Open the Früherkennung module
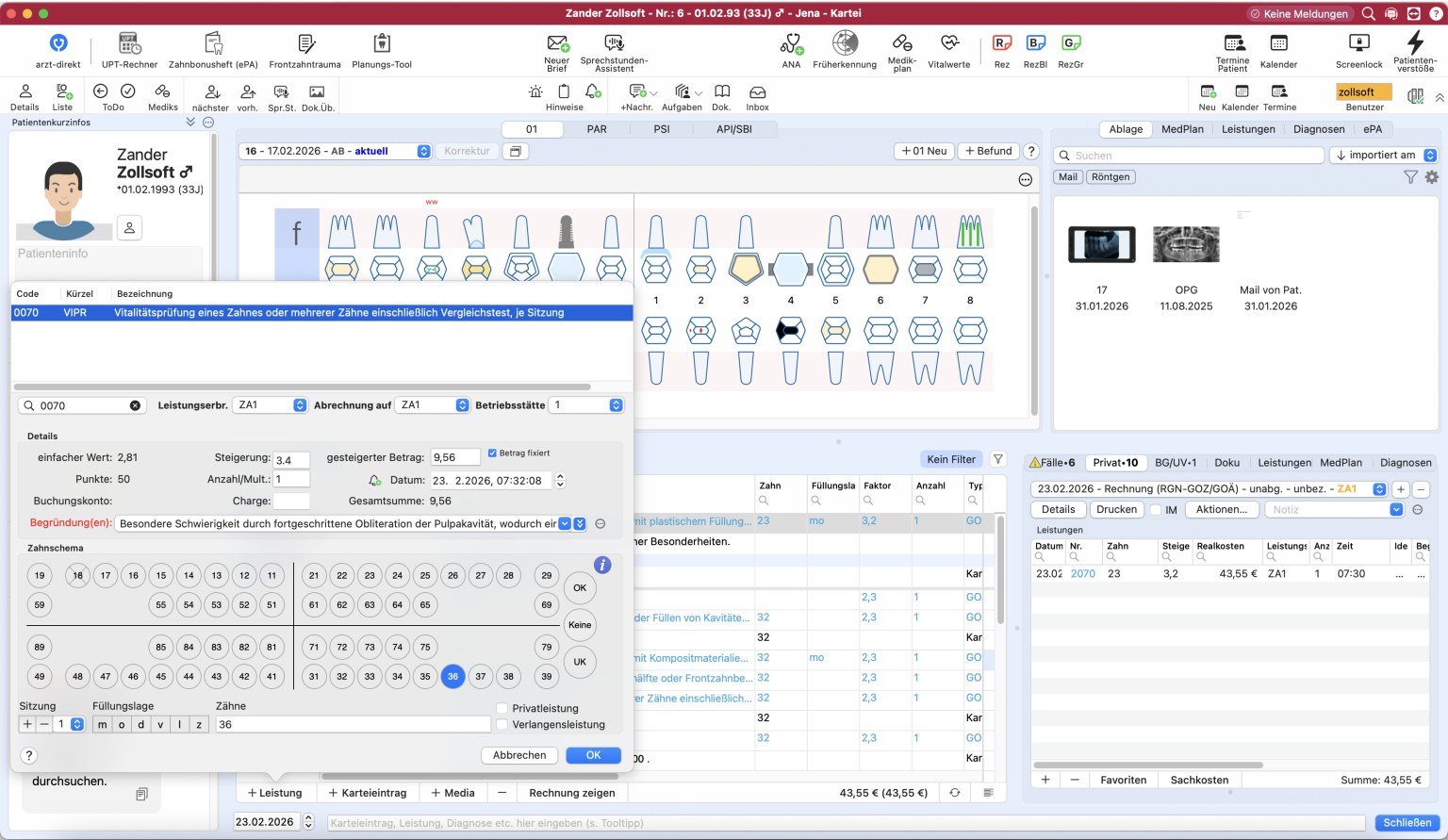 click(845, 43)
